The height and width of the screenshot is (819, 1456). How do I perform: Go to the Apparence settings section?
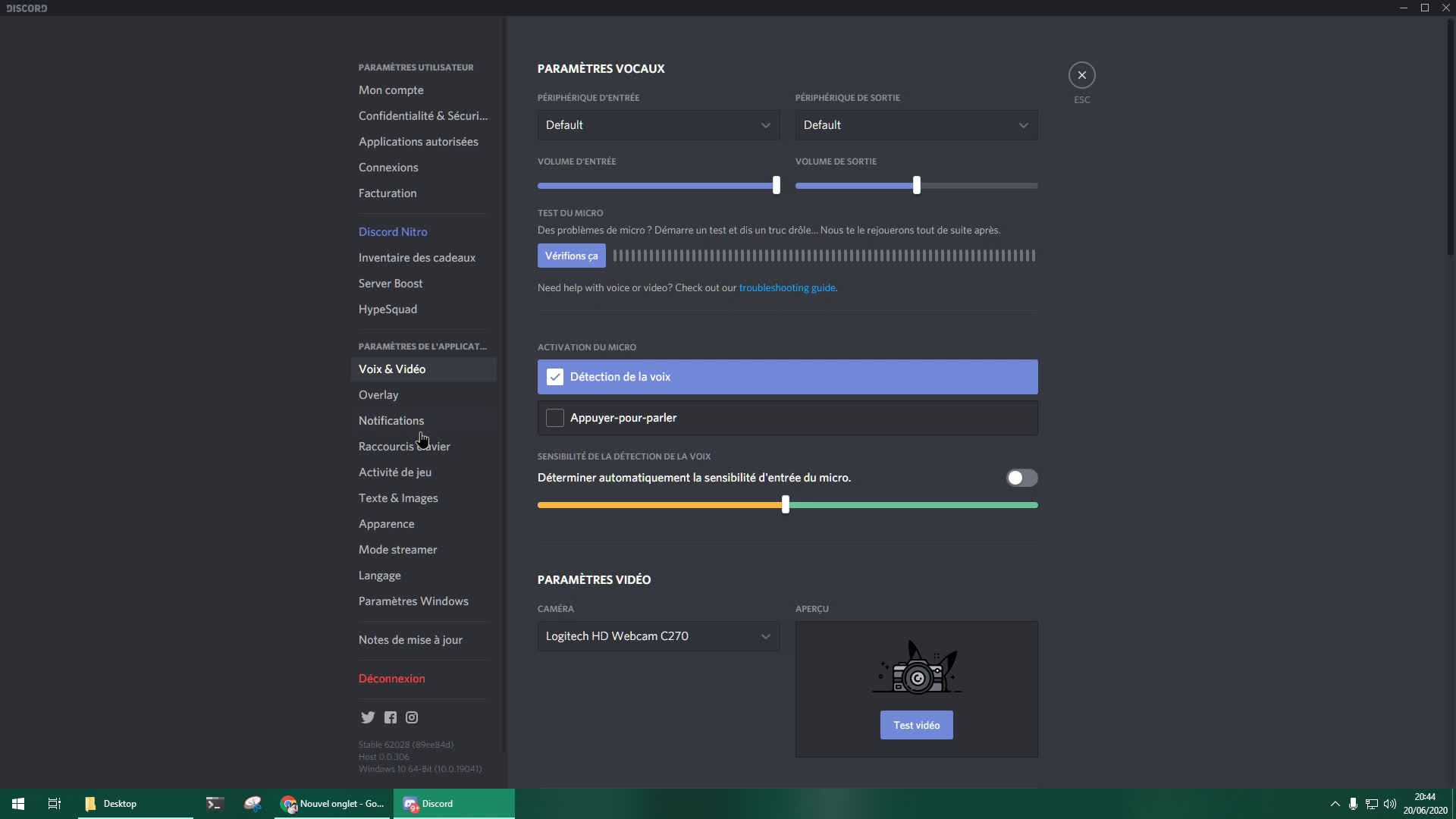pos(386,524)
